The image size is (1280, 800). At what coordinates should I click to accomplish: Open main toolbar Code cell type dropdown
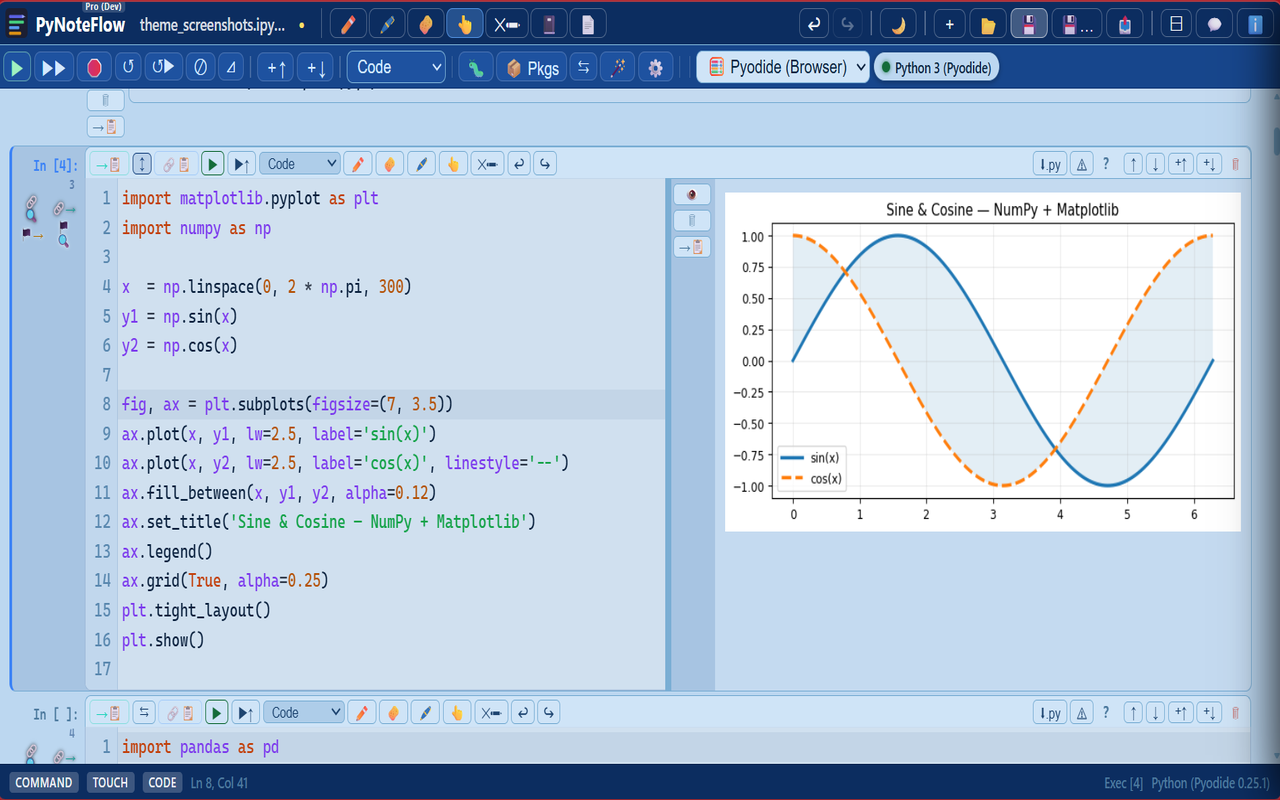click(397, 67)
